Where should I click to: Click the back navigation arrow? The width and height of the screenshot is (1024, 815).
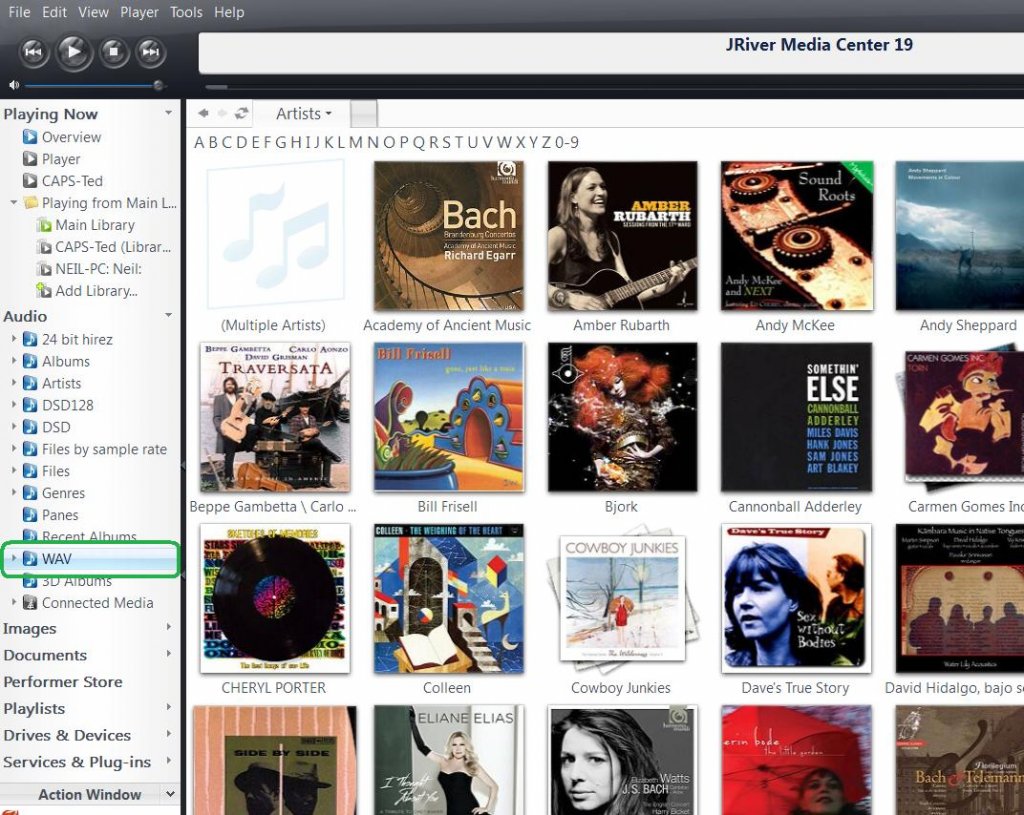point(204,114)
